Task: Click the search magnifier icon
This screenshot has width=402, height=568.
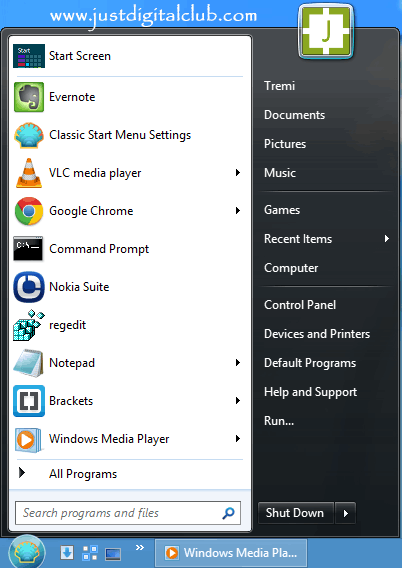Action: tap(229, 513)
